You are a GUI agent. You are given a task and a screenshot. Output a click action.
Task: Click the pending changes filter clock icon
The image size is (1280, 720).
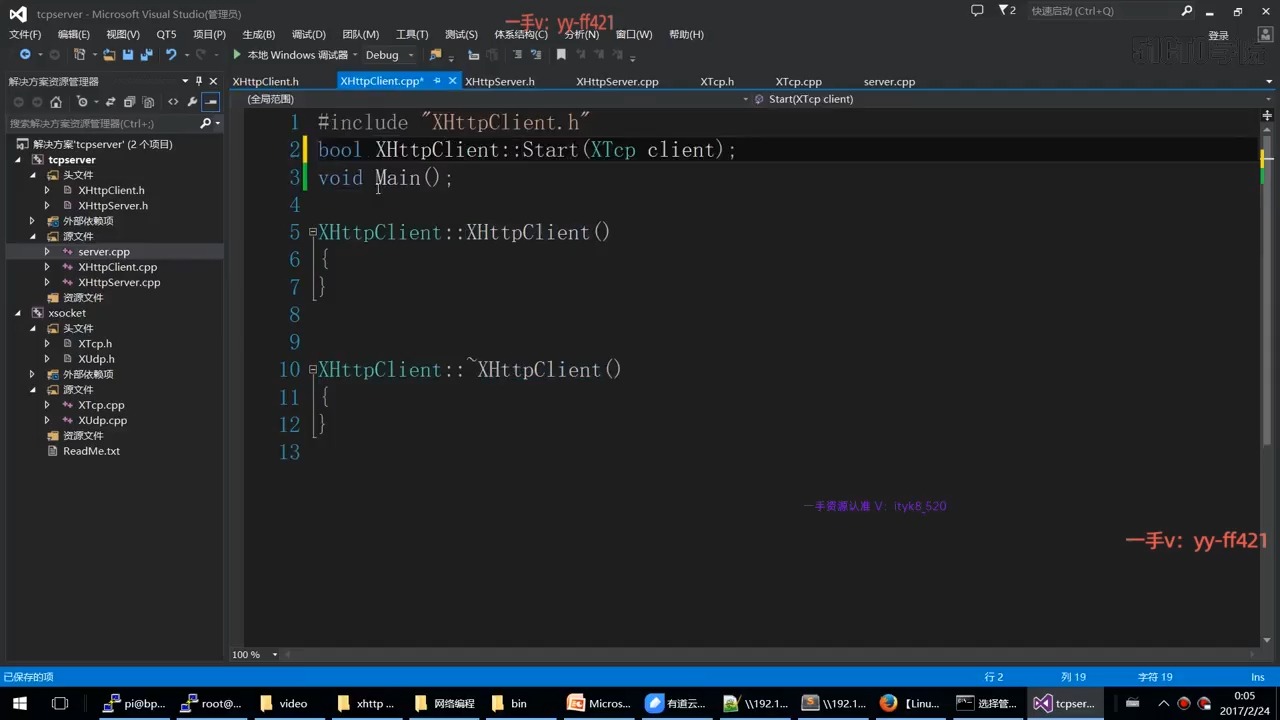pos(82,102)
